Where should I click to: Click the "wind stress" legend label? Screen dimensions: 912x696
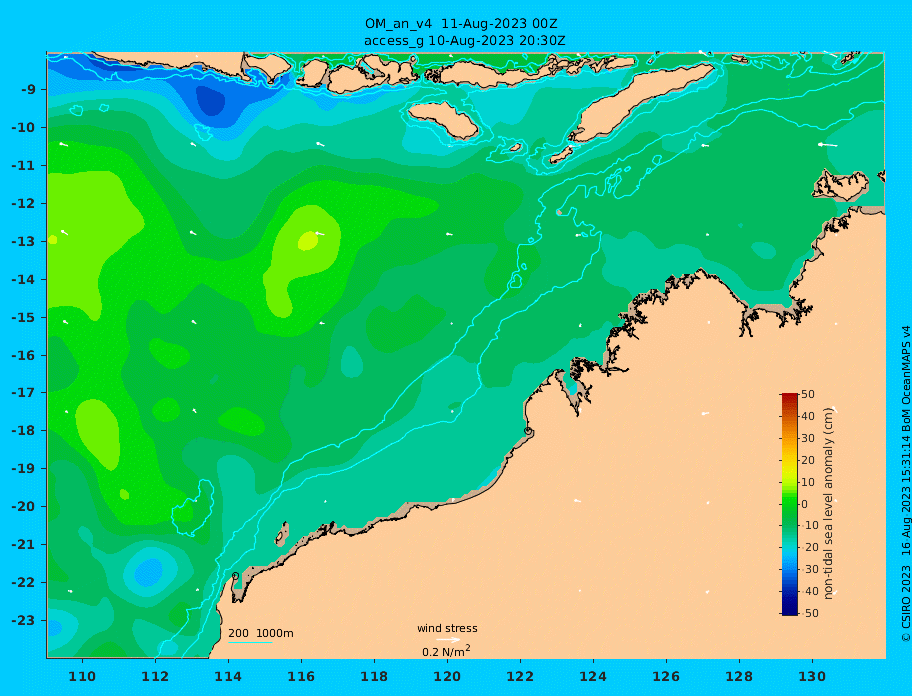(x=447, y=628)
